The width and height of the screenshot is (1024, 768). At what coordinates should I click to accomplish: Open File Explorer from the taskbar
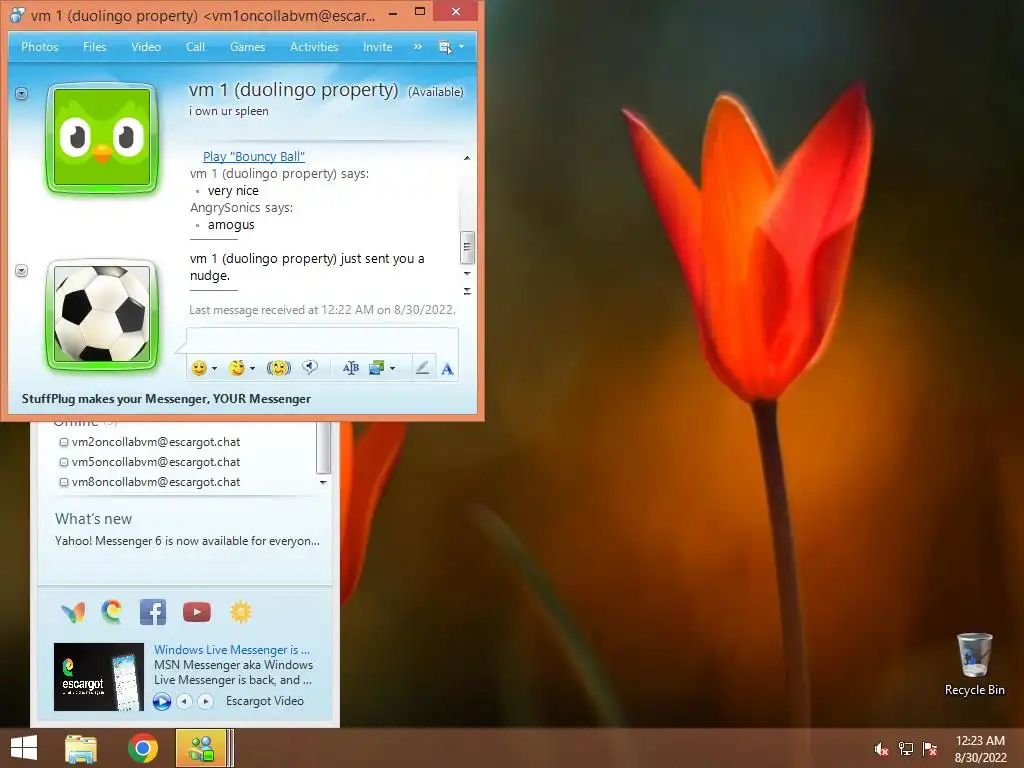coord(81,748)
